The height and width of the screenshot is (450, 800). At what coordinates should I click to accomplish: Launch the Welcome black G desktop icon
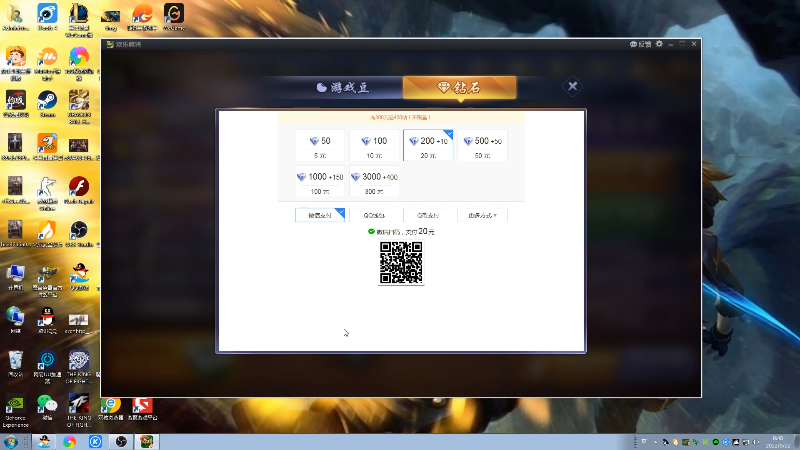pyautogui.click(x=173, y=18)
